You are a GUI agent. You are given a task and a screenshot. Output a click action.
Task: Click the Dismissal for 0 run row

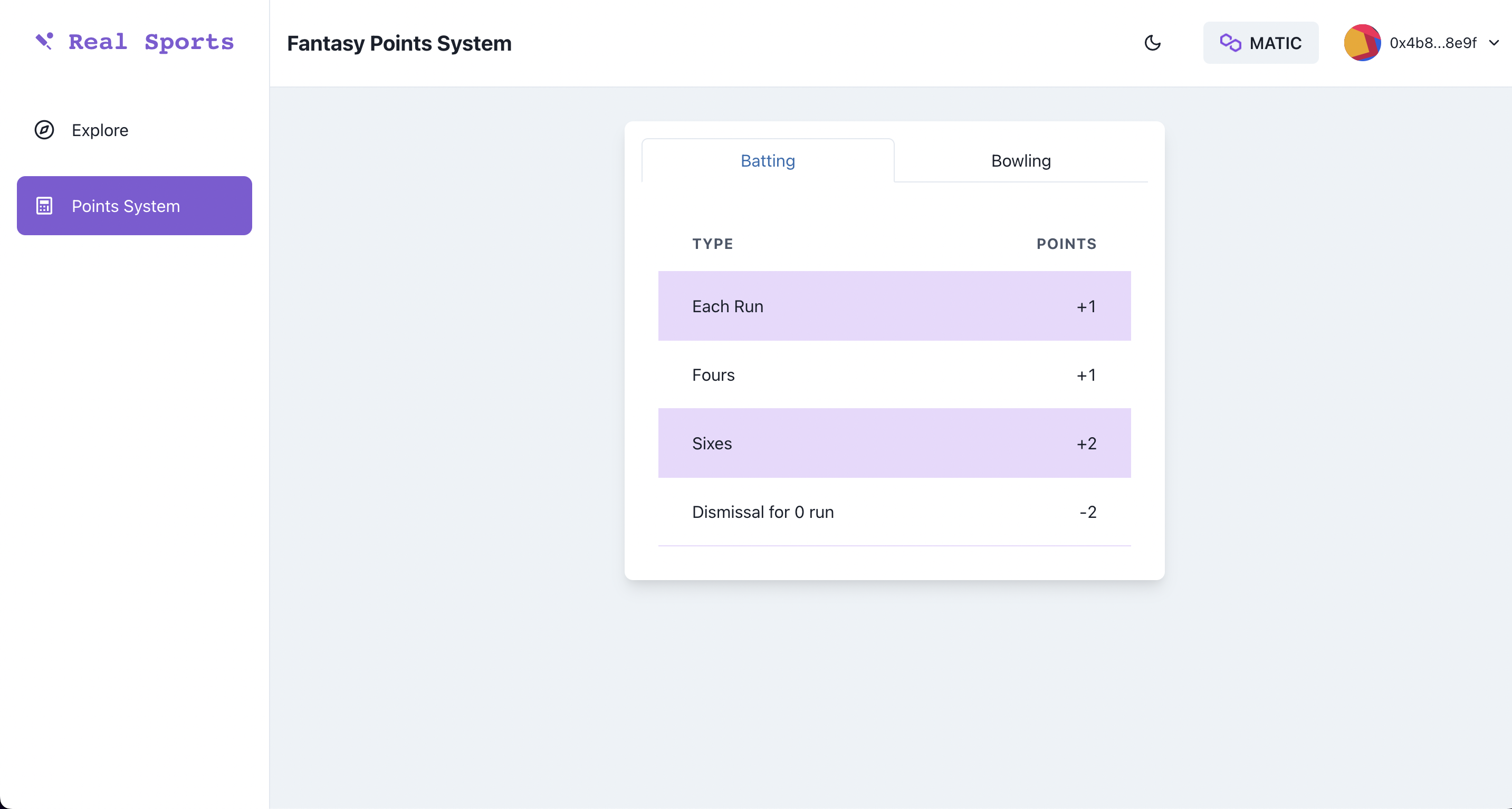pyautogui.click(x=894, y=512)
